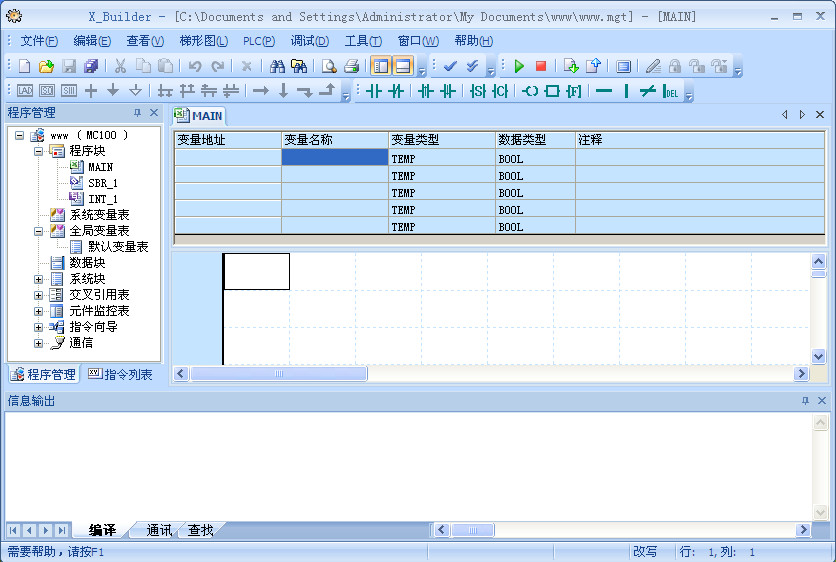
Task: Click the MAIN document tab
Action: tap(199, 116)
